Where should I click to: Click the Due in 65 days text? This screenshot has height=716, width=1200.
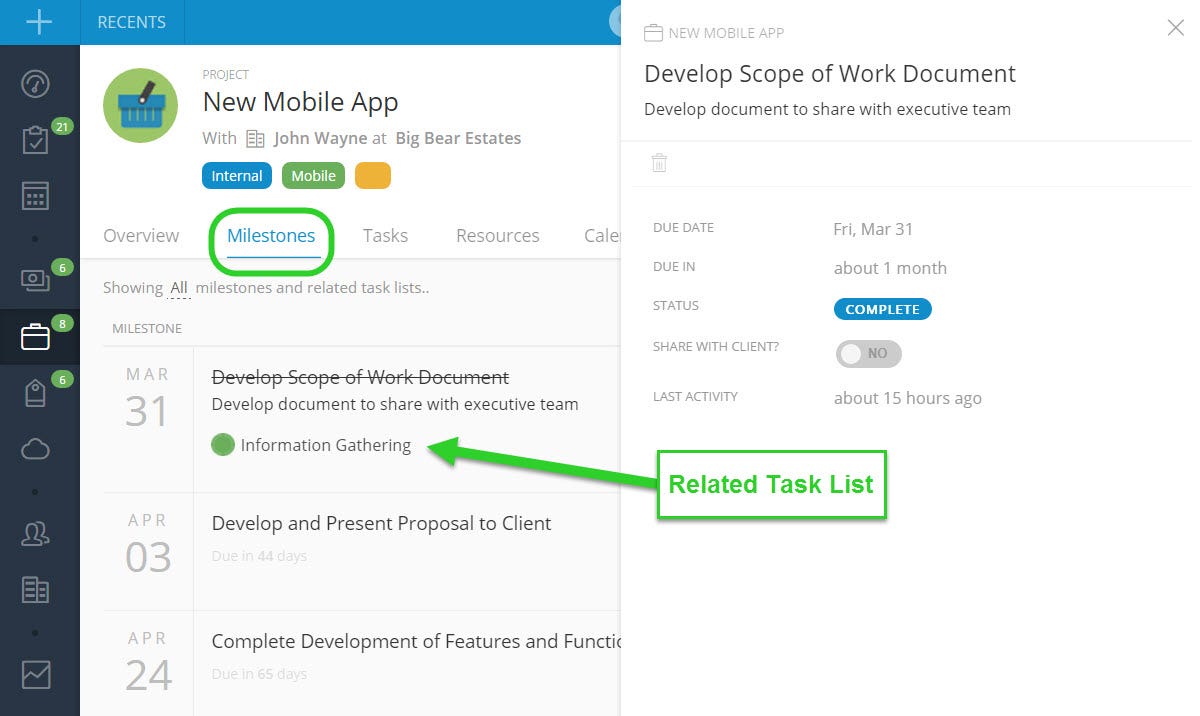259,674
